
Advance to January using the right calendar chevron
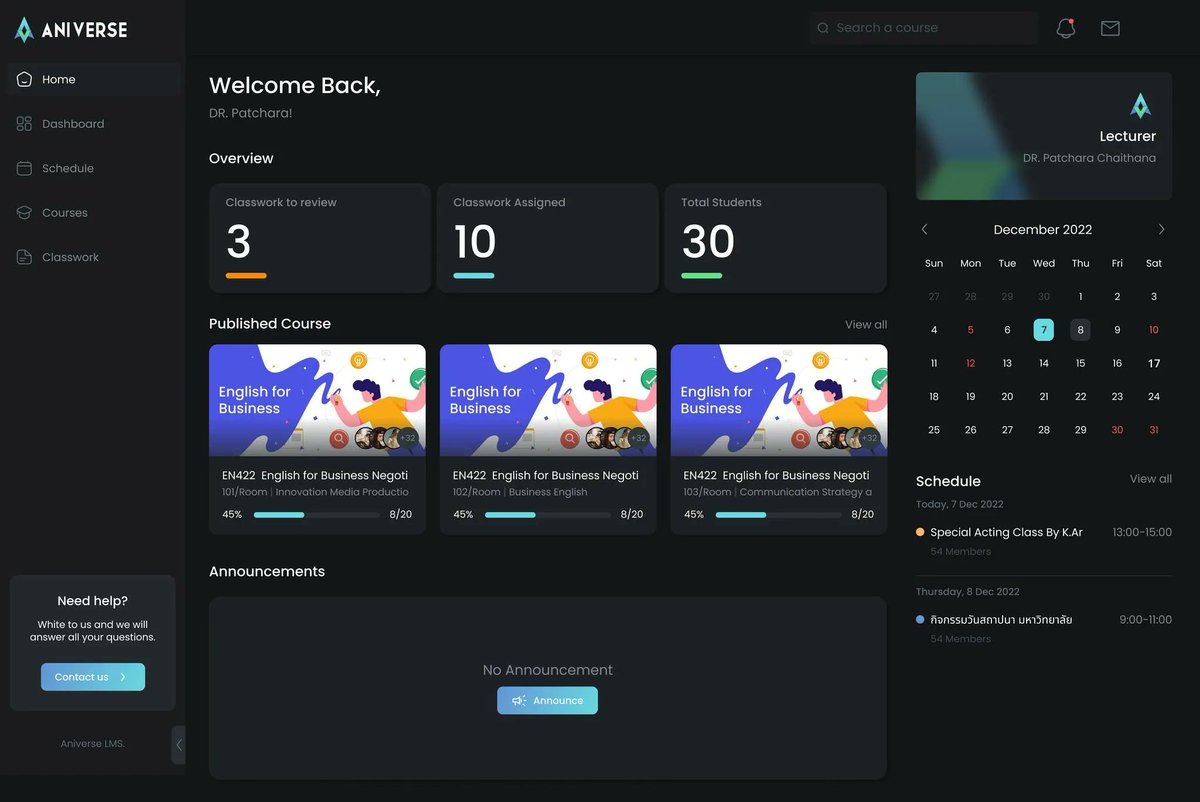tap(1162, 229)
